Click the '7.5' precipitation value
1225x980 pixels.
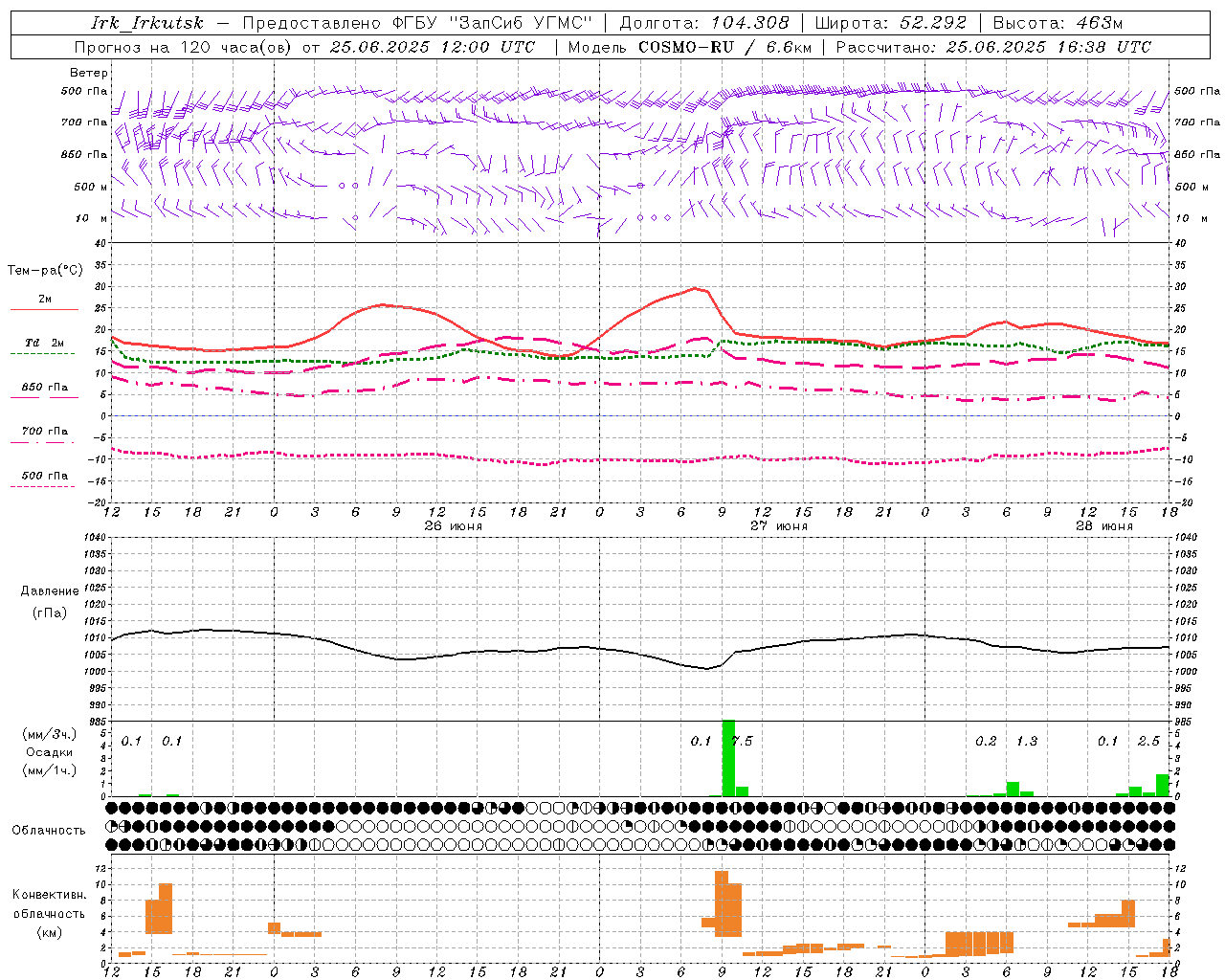tap(742, 741)
